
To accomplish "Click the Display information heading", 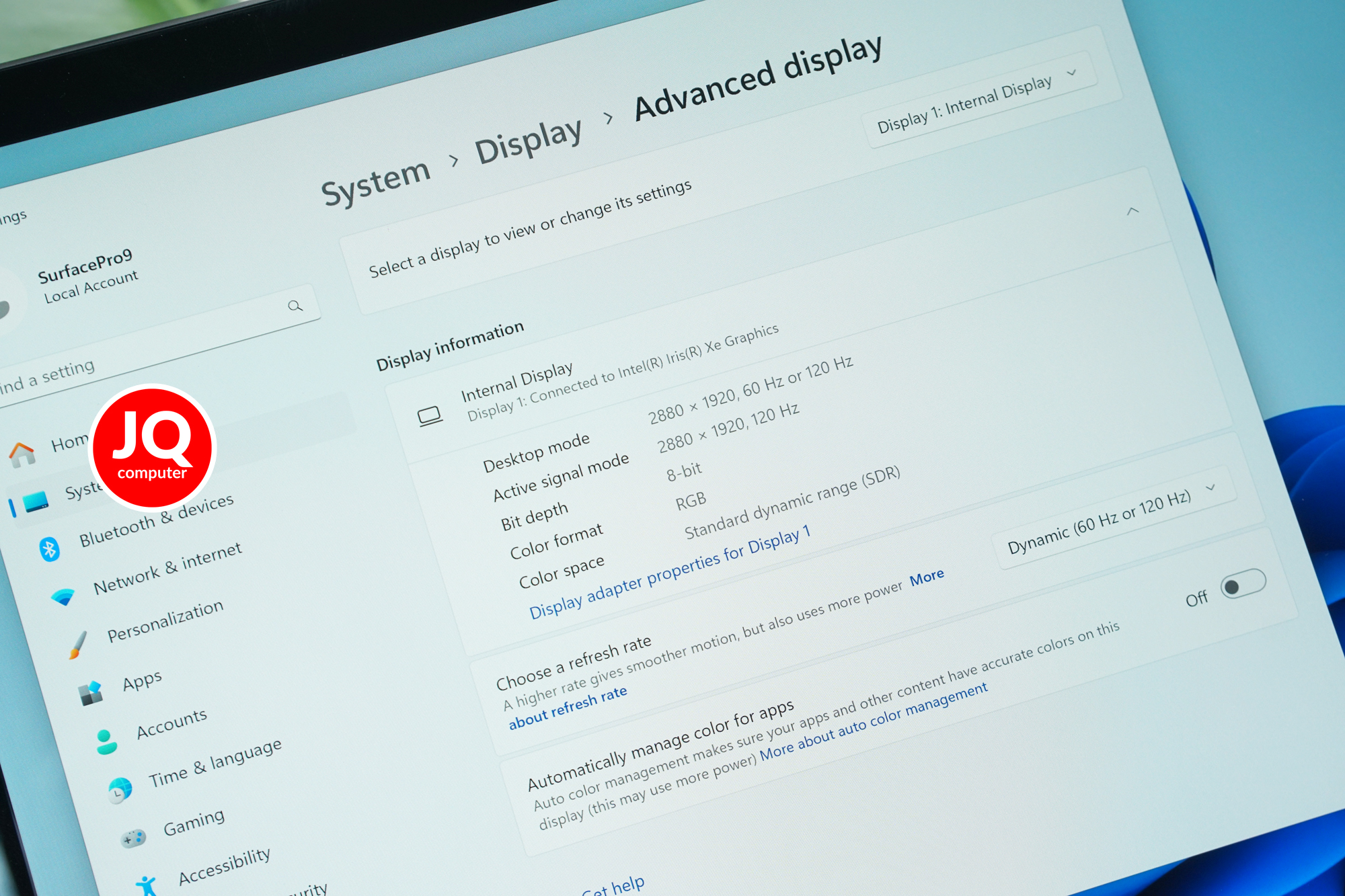I will coord(450,345).
